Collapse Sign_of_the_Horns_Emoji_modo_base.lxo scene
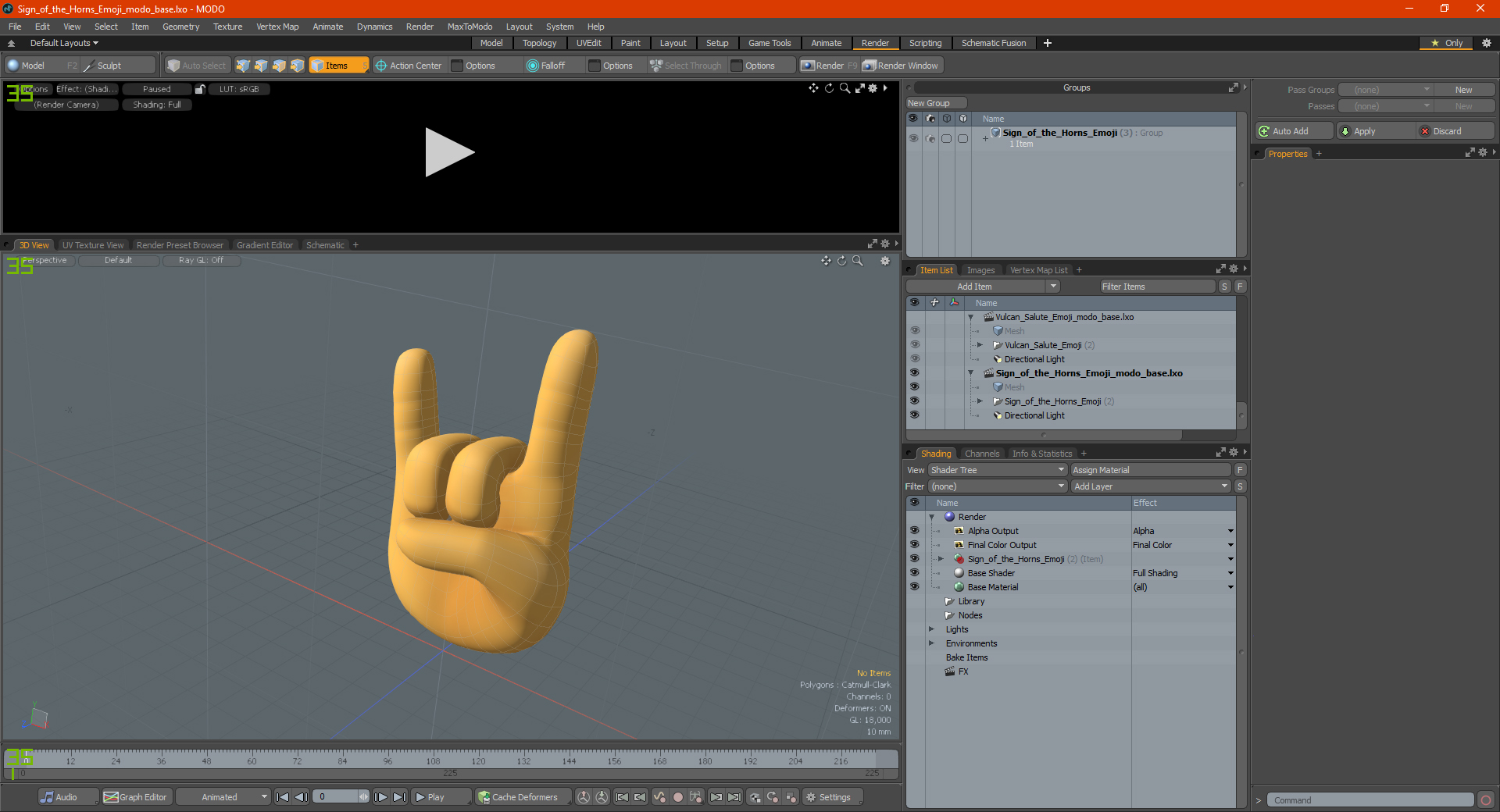This screenshot has height=812, width=1500. pos(971,373)
